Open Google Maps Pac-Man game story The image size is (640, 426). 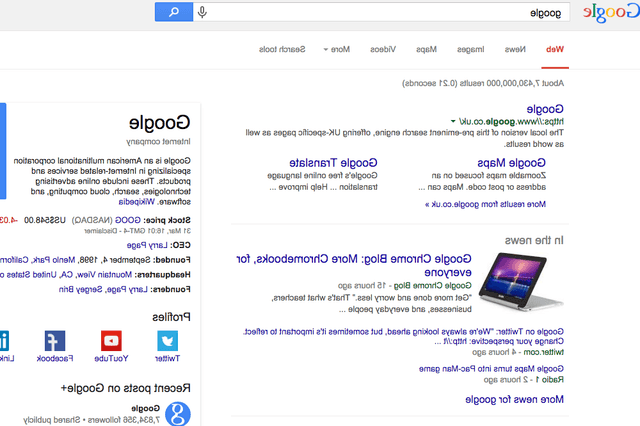[x=491, y=368]
